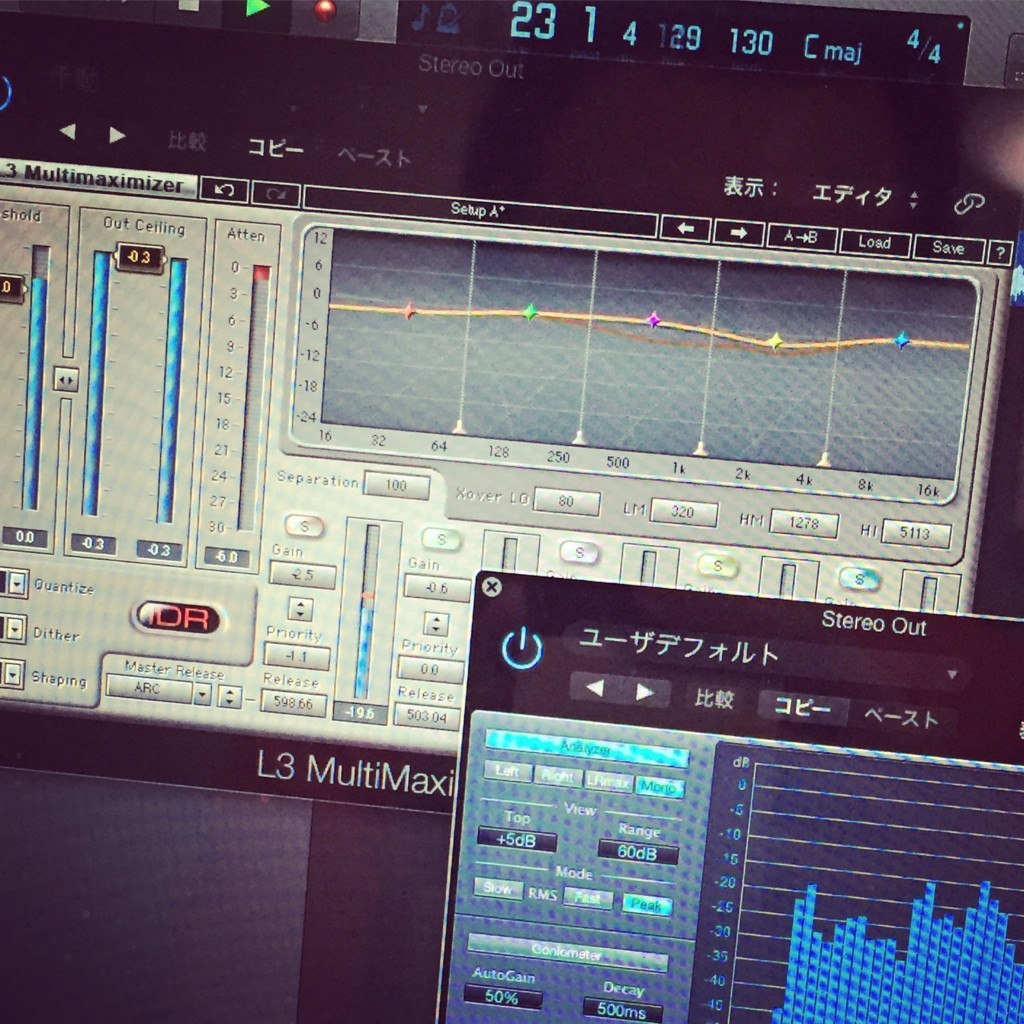The width and height of the screenshot is (1024, 1024).
Task: Click the Top +5dB value field
Action: coord(517,840)
